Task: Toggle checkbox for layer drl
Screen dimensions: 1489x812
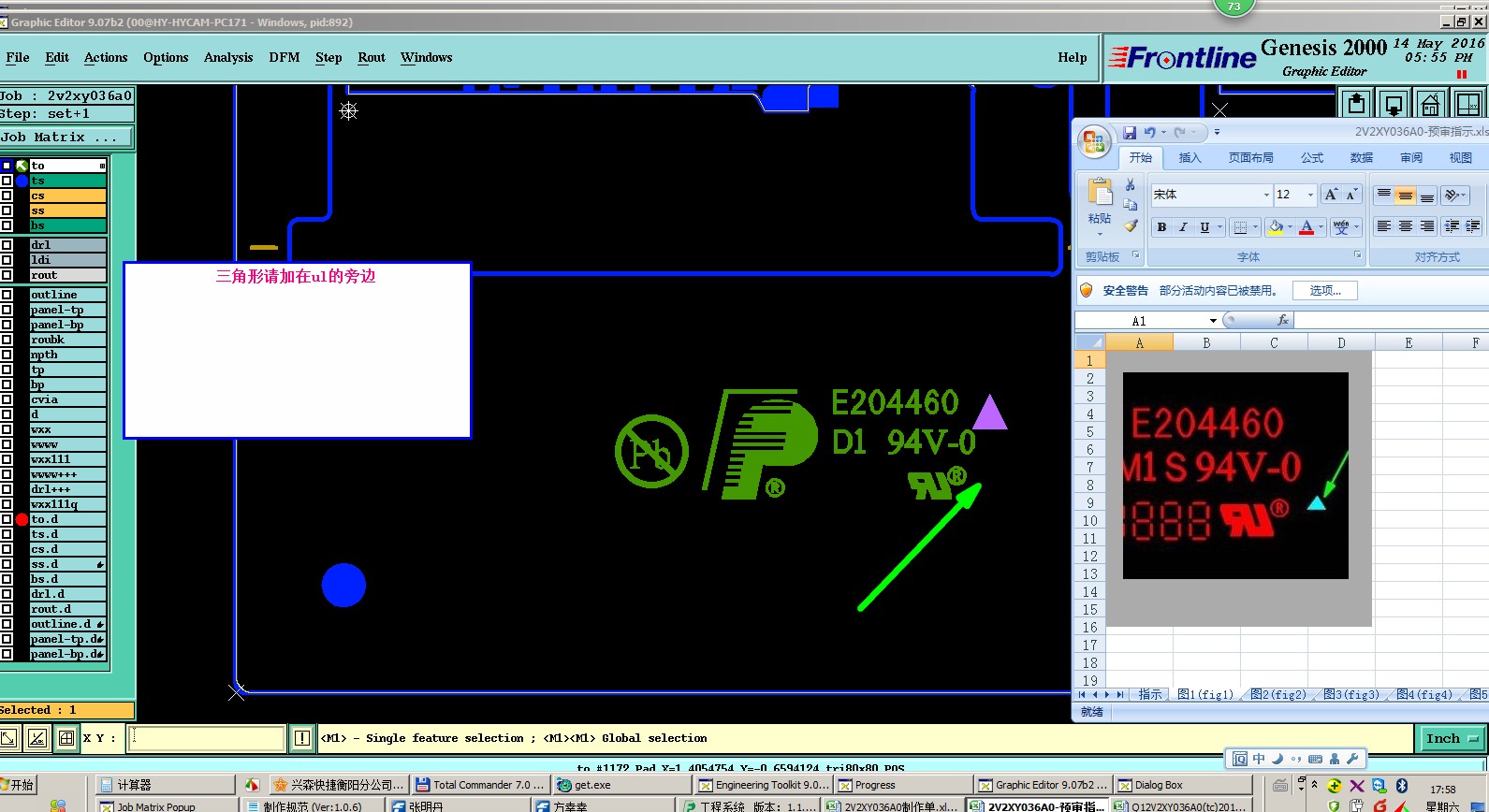Action: [7, 245]
